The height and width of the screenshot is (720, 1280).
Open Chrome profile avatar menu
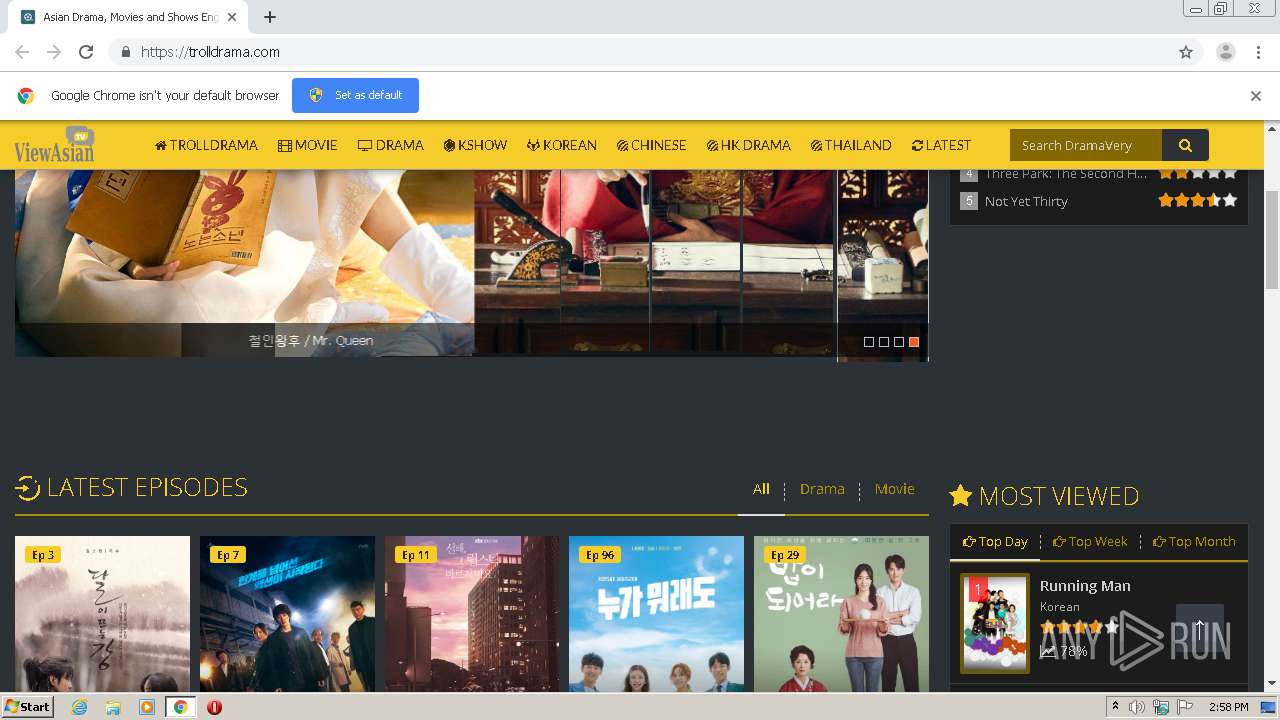(1226, 52)
